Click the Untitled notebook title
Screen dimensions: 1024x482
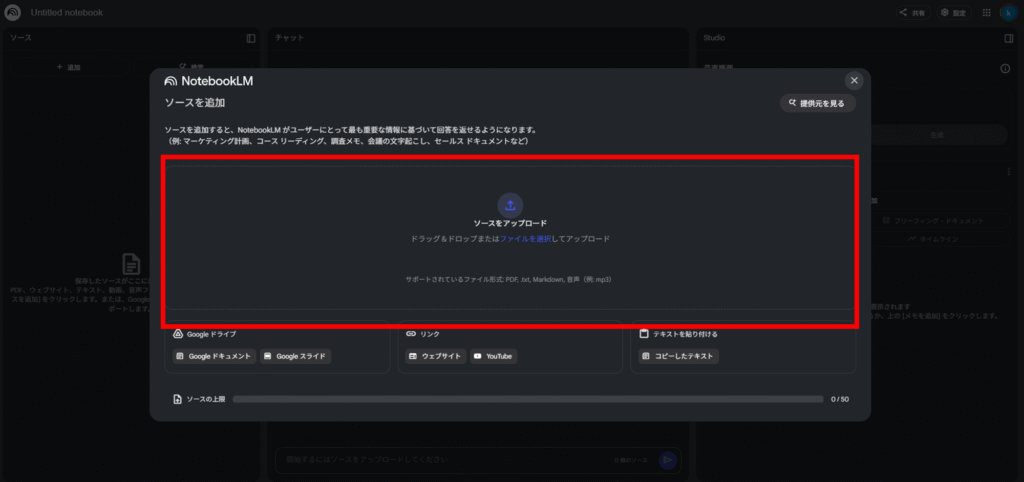click(x=67, y=12)
